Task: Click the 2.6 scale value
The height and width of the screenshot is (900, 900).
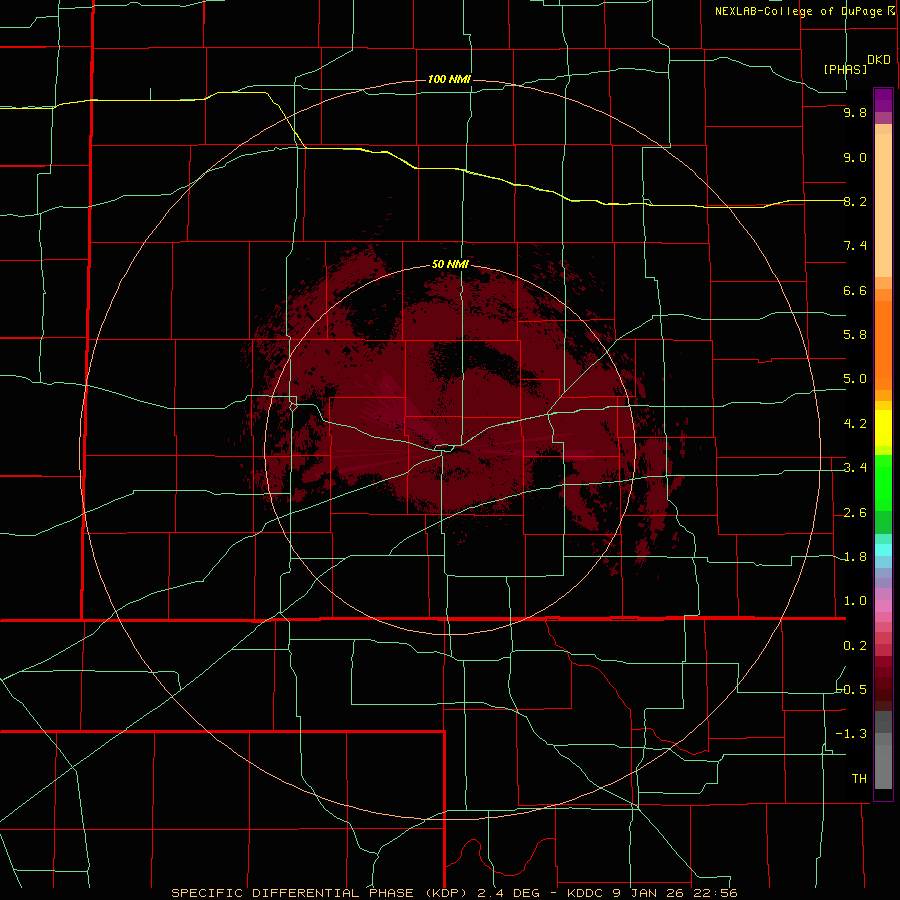Action: point(855,513)
